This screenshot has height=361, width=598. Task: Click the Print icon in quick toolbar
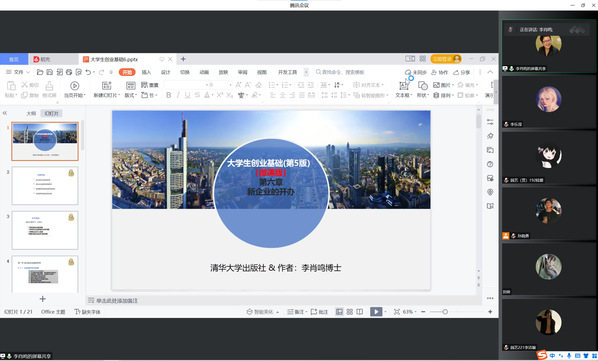(69, 72)
